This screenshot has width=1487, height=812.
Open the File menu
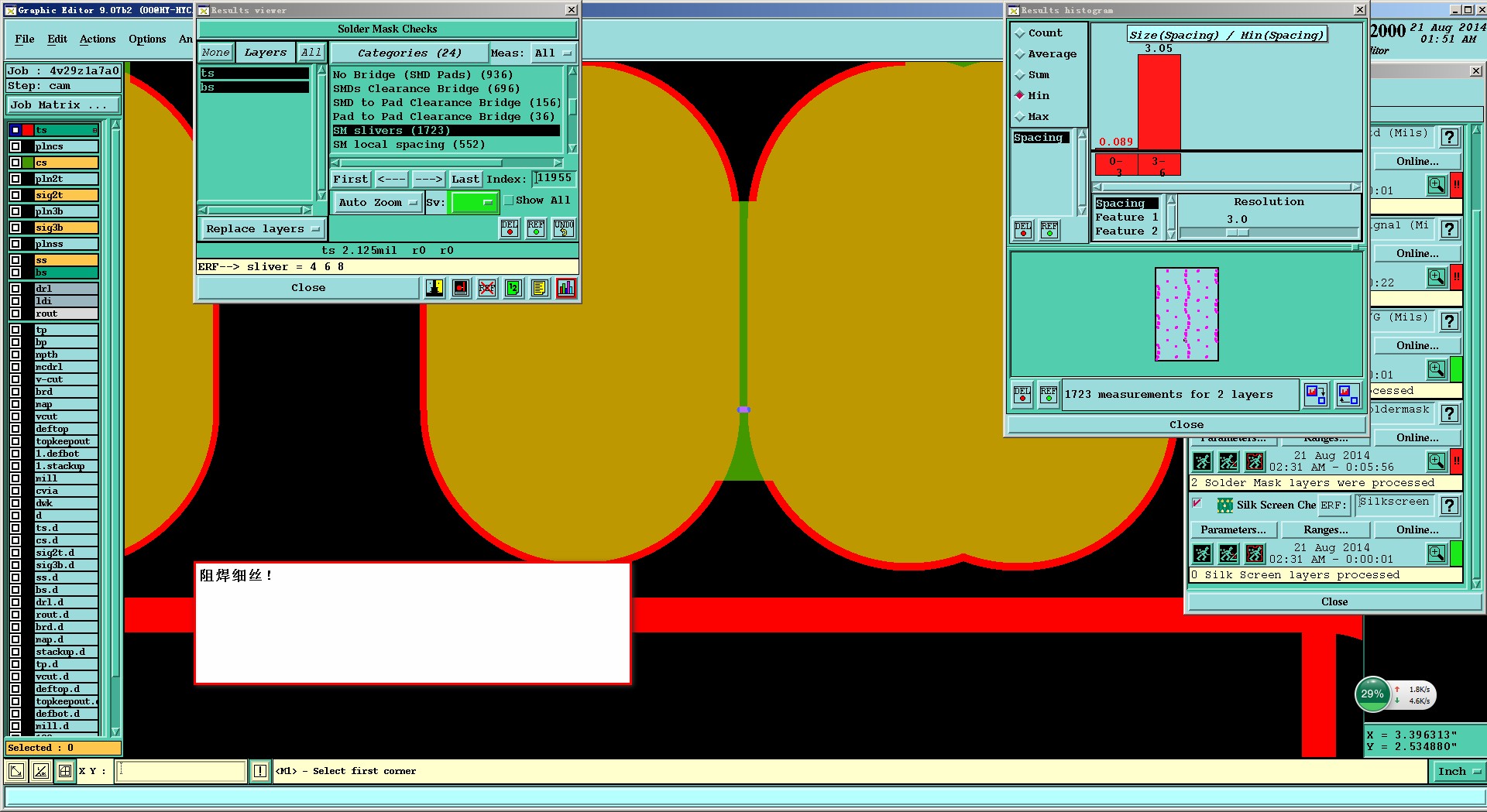pyautogui.click(x=25, y=39)
